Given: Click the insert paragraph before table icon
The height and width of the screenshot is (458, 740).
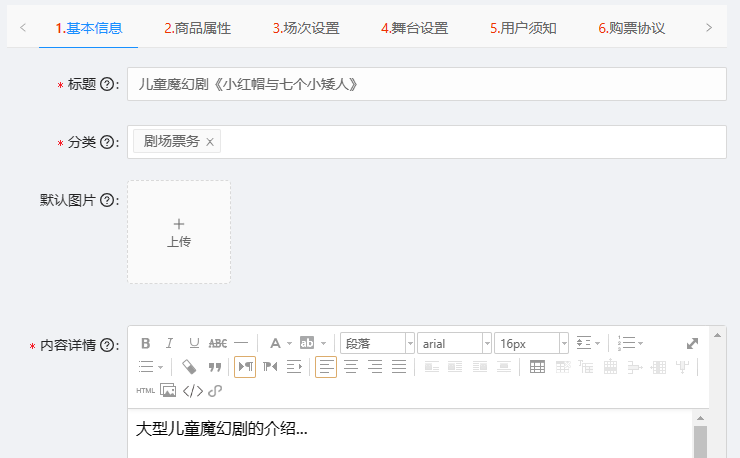Looking at the screenshot, I should coord(586,367).
